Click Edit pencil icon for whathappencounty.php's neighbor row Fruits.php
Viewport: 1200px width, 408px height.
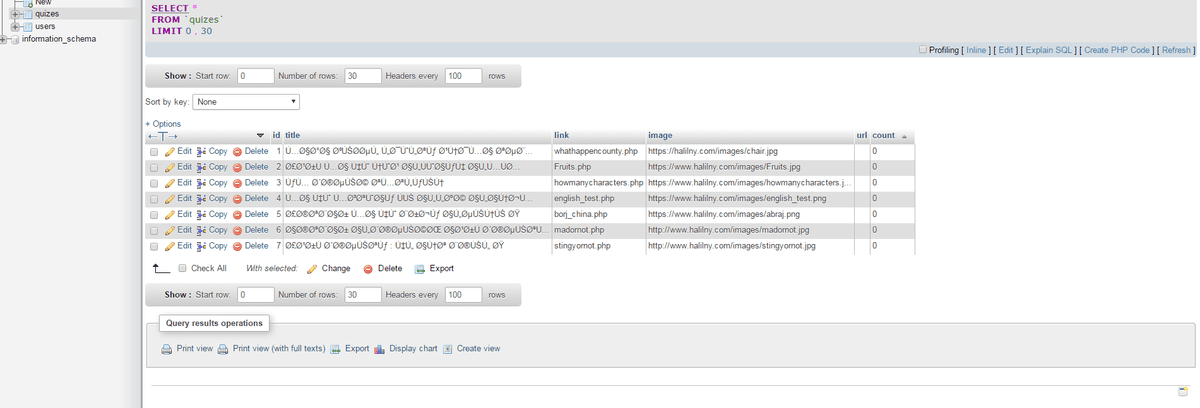(x=170, y=167)
